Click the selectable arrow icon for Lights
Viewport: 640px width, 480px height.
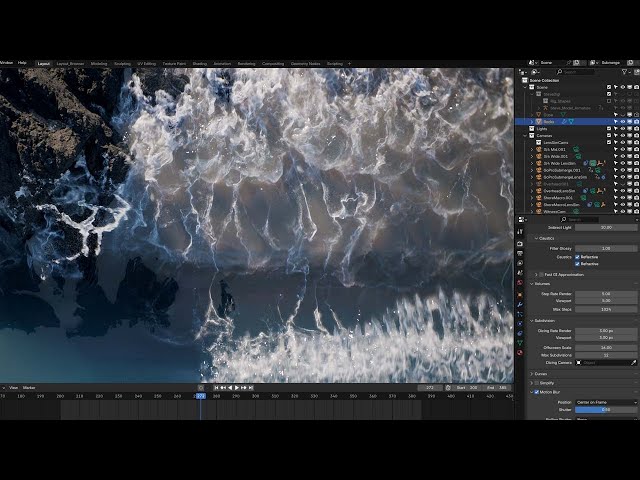[x=616, y=129]
